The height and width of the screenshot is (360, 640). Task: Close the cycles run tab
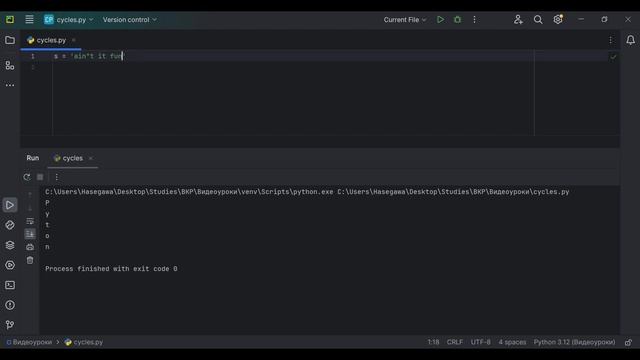click(x=91, y=158)
